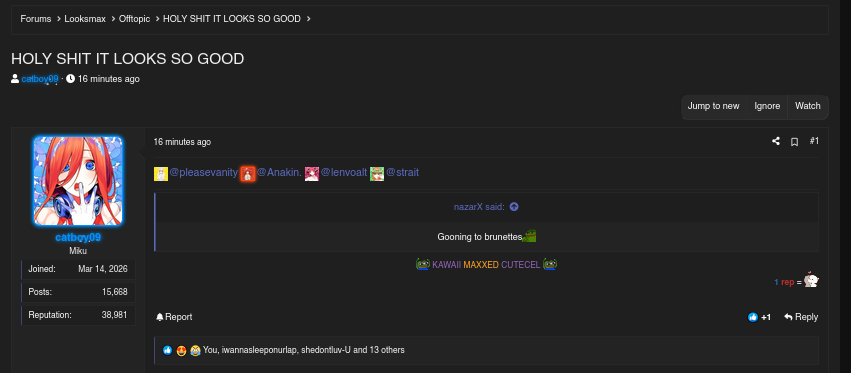Toggle Watch for this thread
The image size is (851, 373).
click(808, 106)
